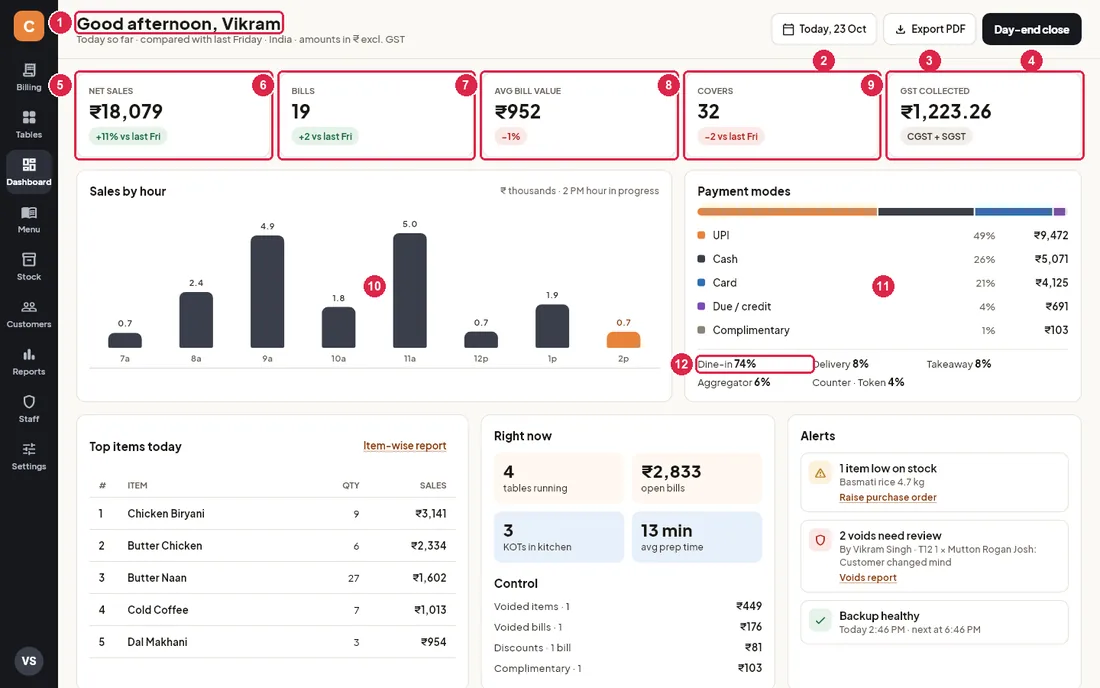Click the QTY column header
The image size is (1100, 688).
(x=351, y=485)
